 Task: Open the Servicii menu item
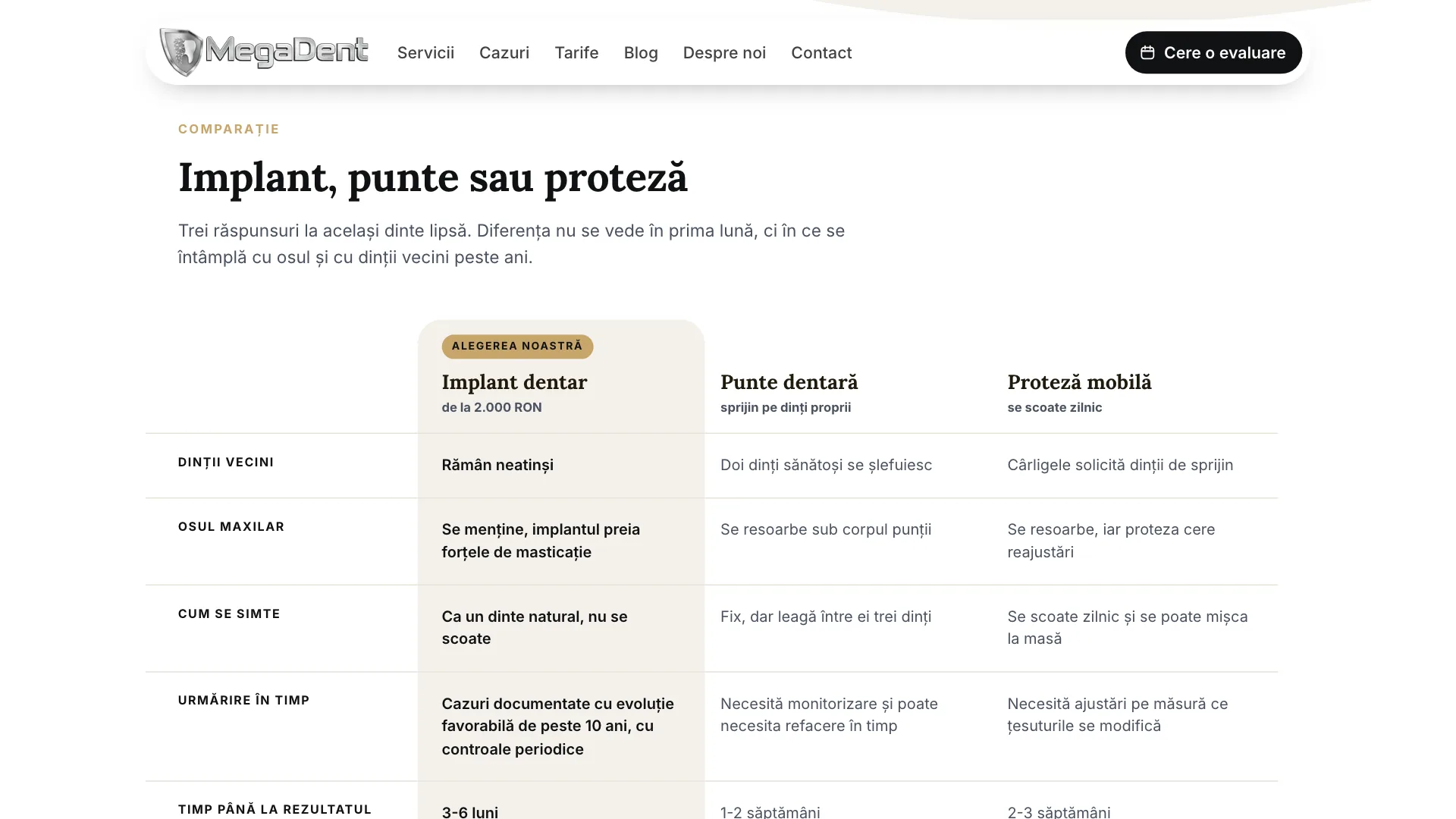point(425,52)
